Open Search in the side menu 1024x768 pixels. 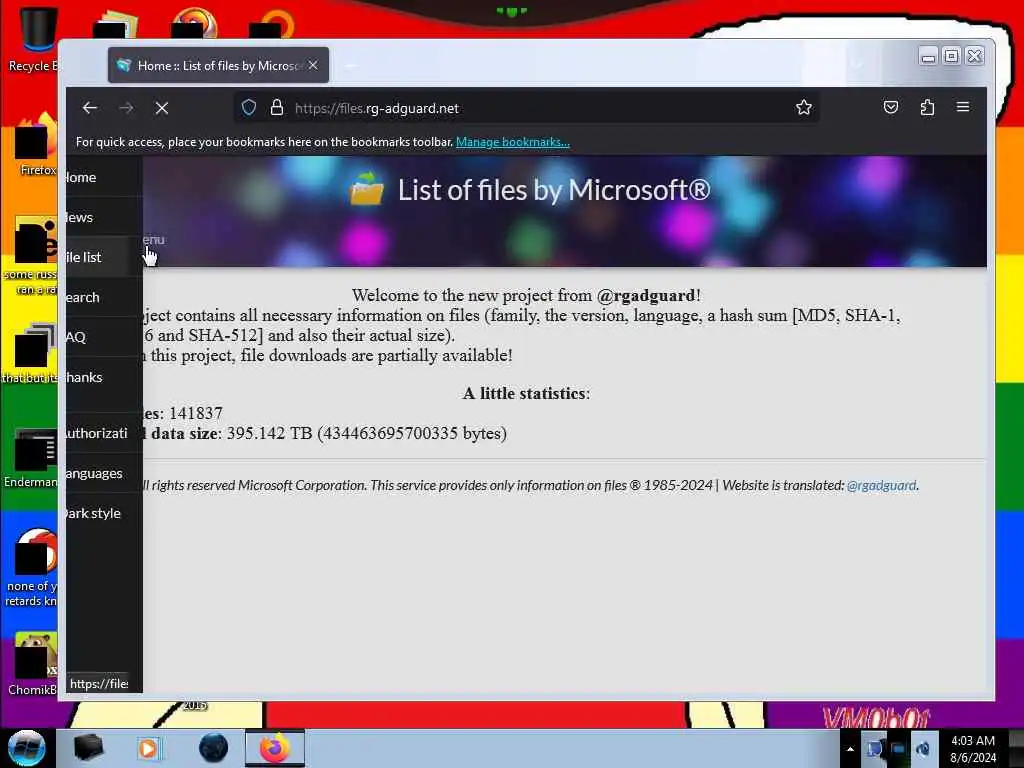coord(104,297)
